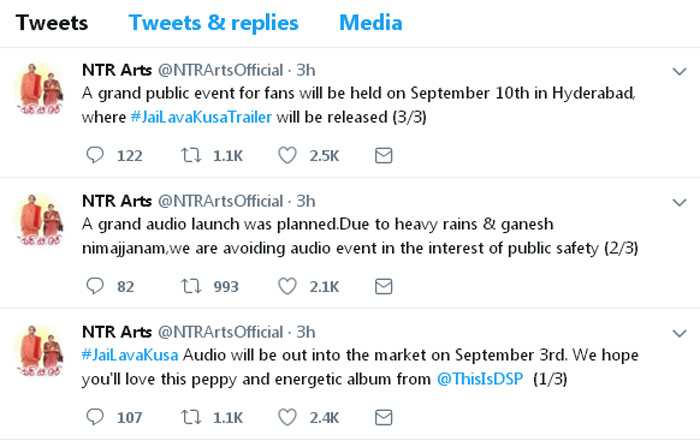700x447 pixels.
Task: Reply to the September 10th Hyderabad event tweet
Action: click(96, 155)
